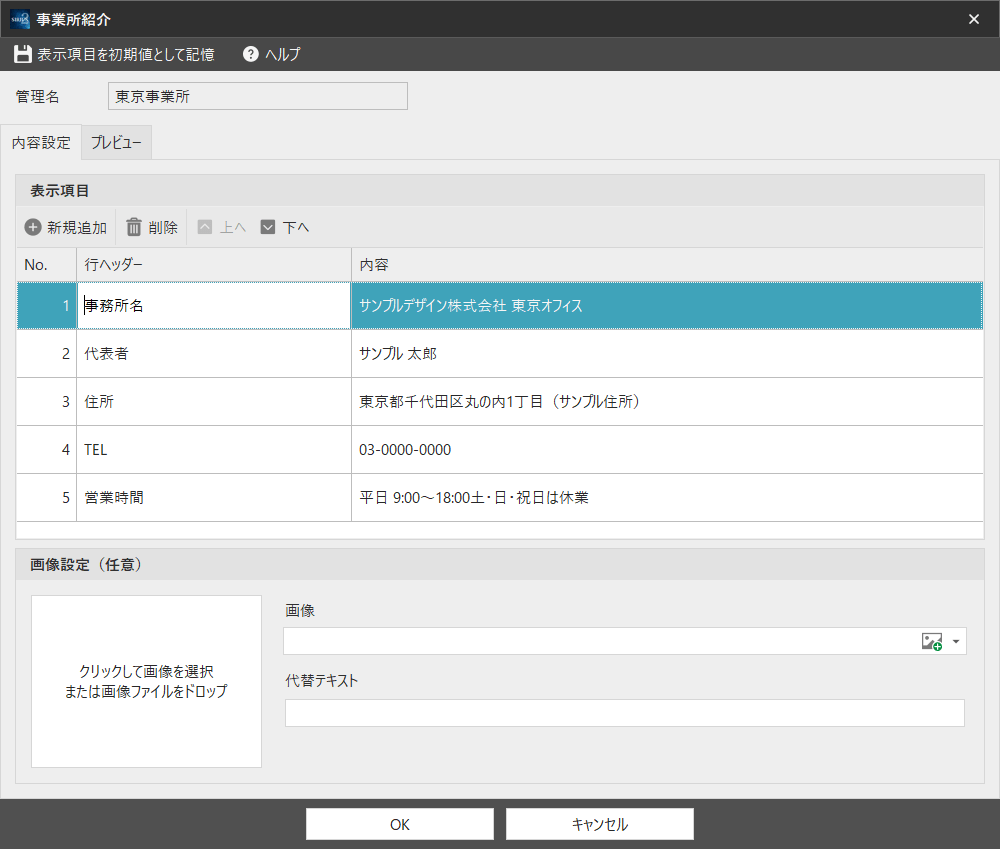
Task: Select the 住所 row header cell
Action: tap(214, 402)
